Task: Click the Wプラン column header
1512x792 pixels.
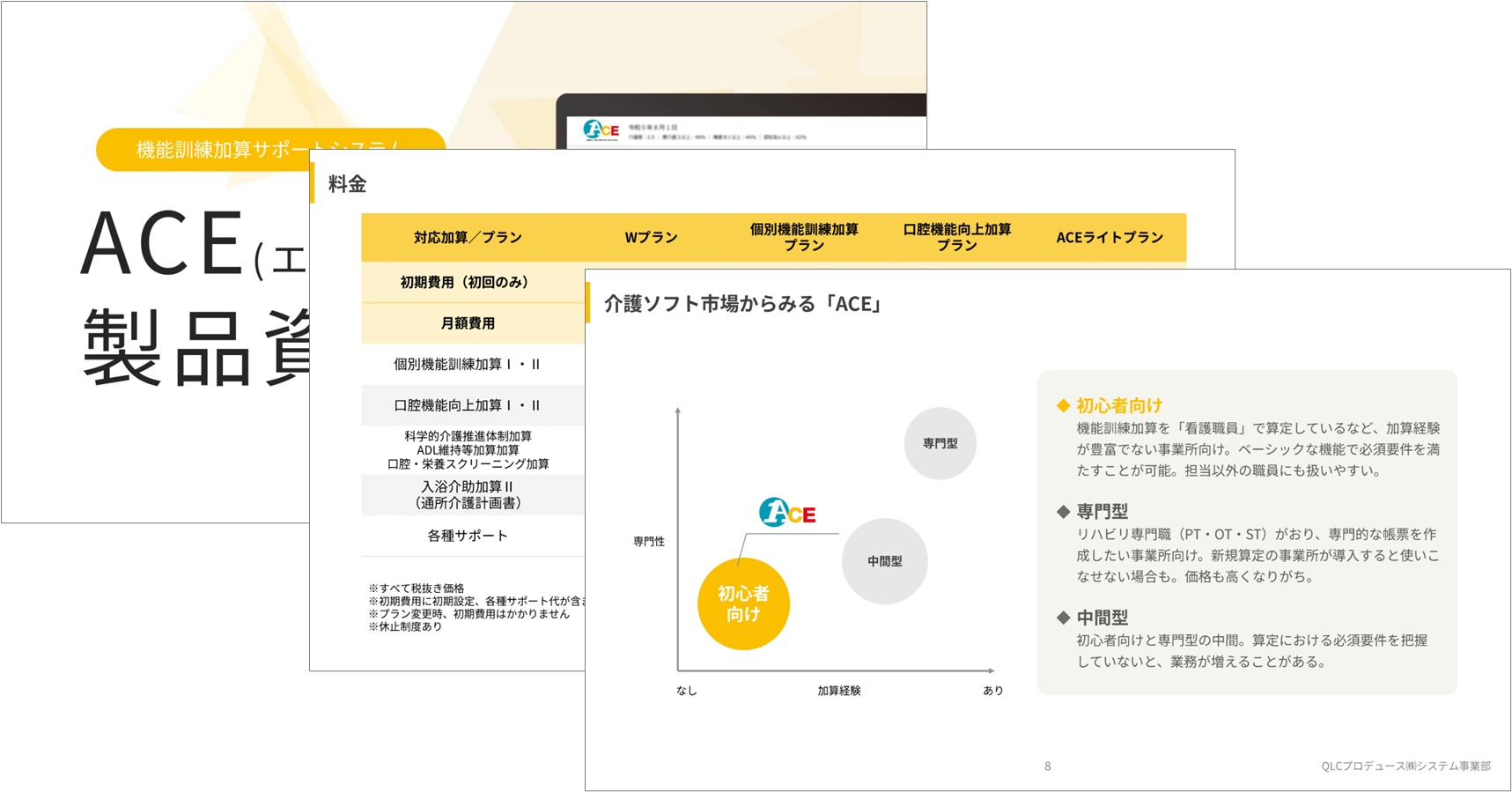Action: tap(651, 237)
